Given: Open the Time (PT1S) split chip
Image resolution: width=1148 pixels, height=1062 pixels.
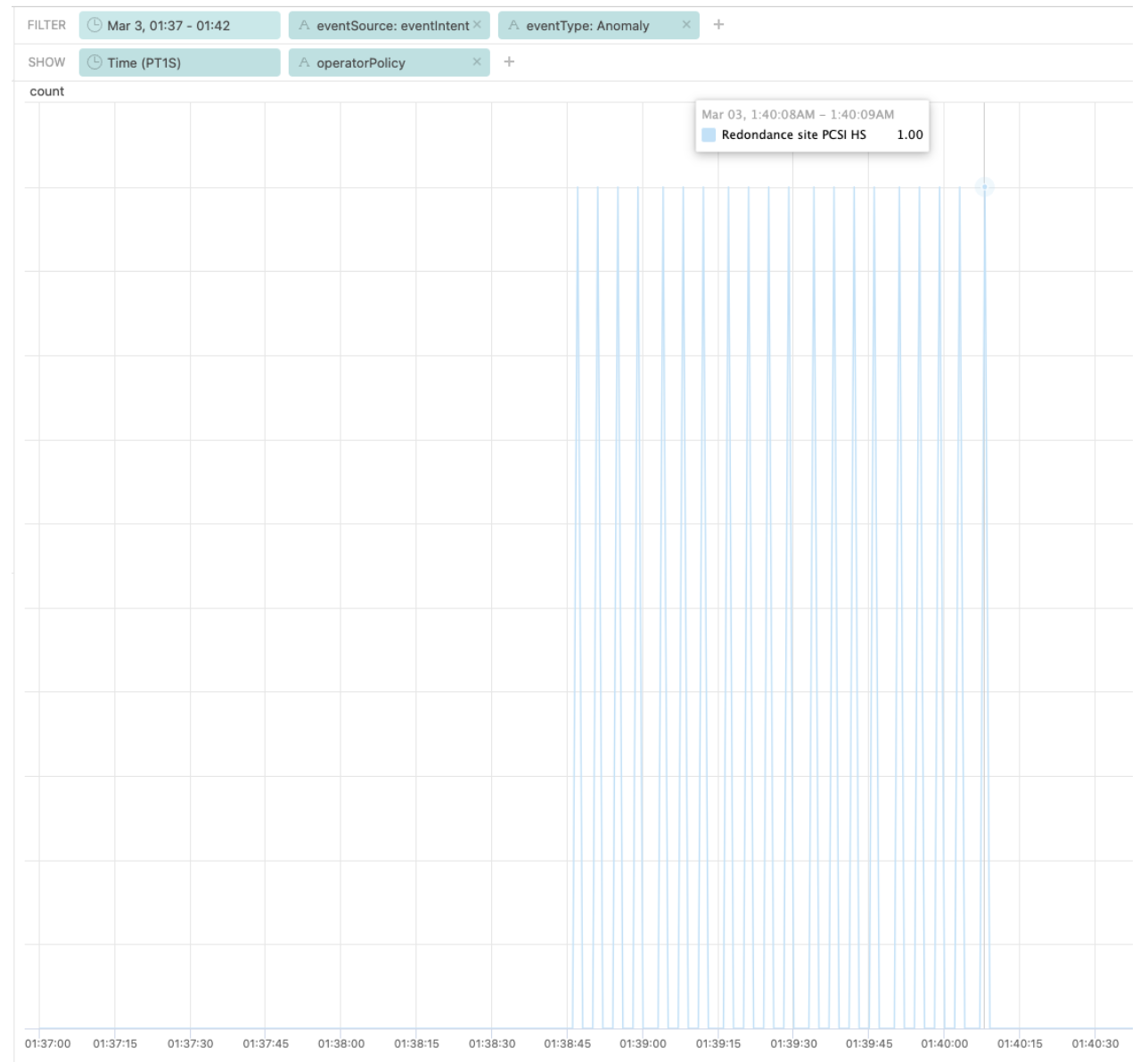Looking at the screenshot, I should click(x=179, y=62).
